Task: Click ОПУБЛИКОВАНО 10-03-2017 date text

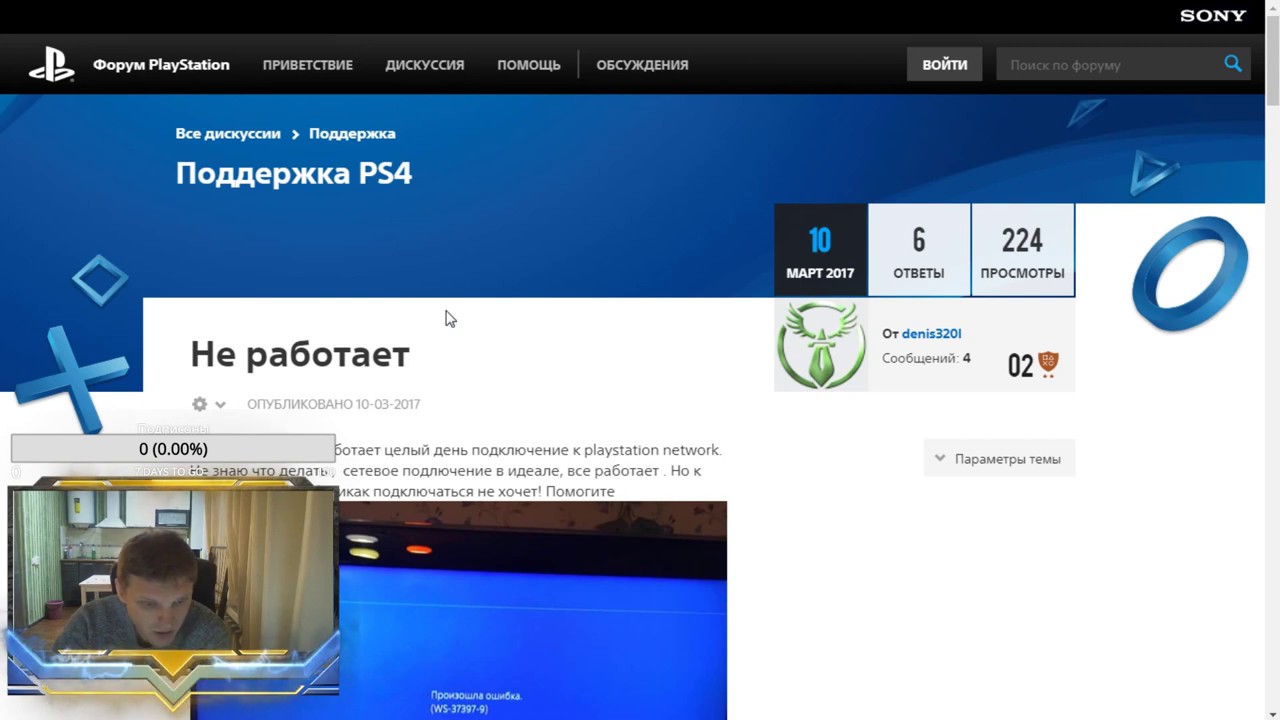Action: click(x=334, y=404)
